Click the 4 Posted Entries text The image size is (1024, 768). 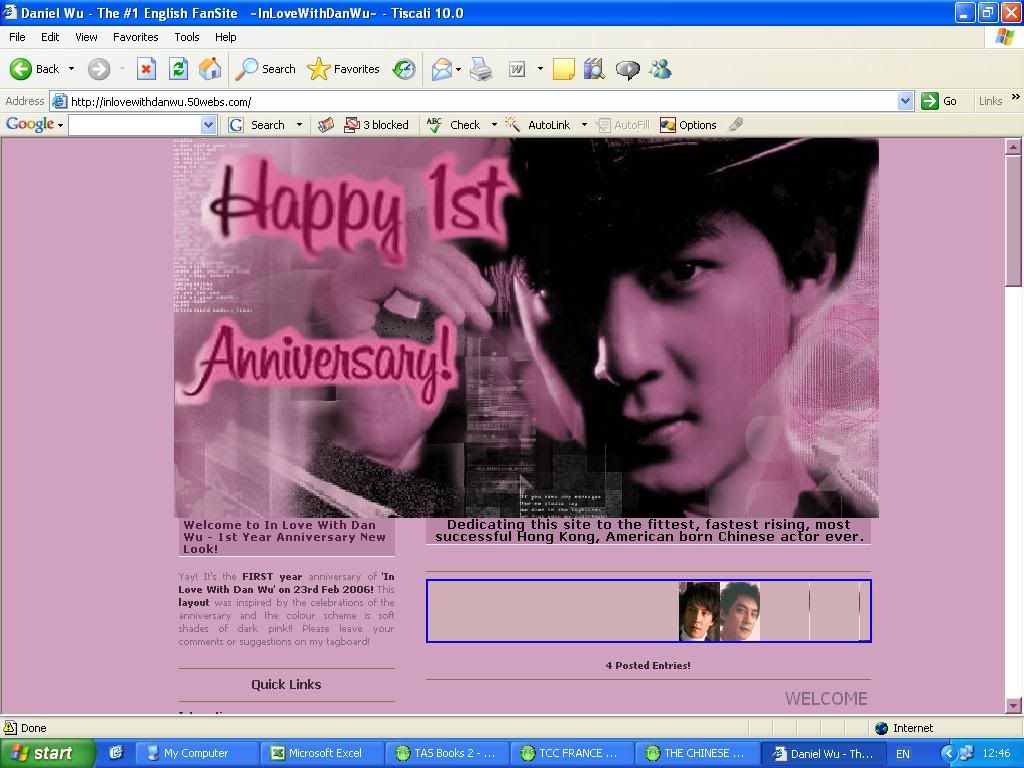point(648,665)
